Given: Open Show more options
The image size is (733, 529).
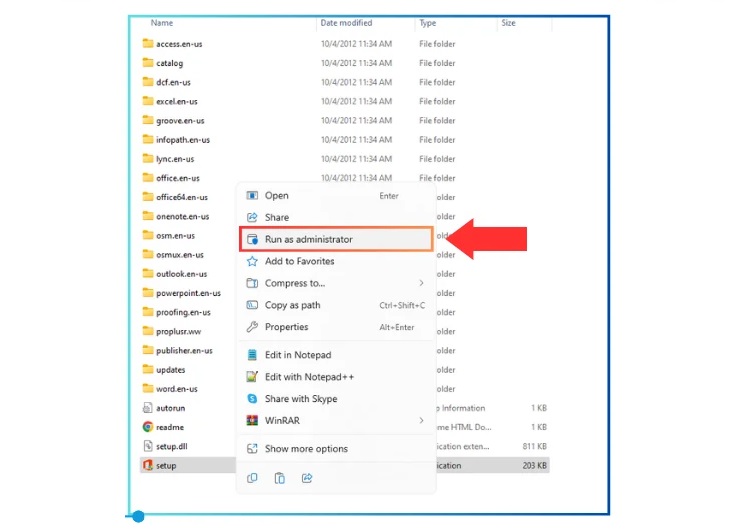Looking at the screenshot, I should tap(305, 449).
